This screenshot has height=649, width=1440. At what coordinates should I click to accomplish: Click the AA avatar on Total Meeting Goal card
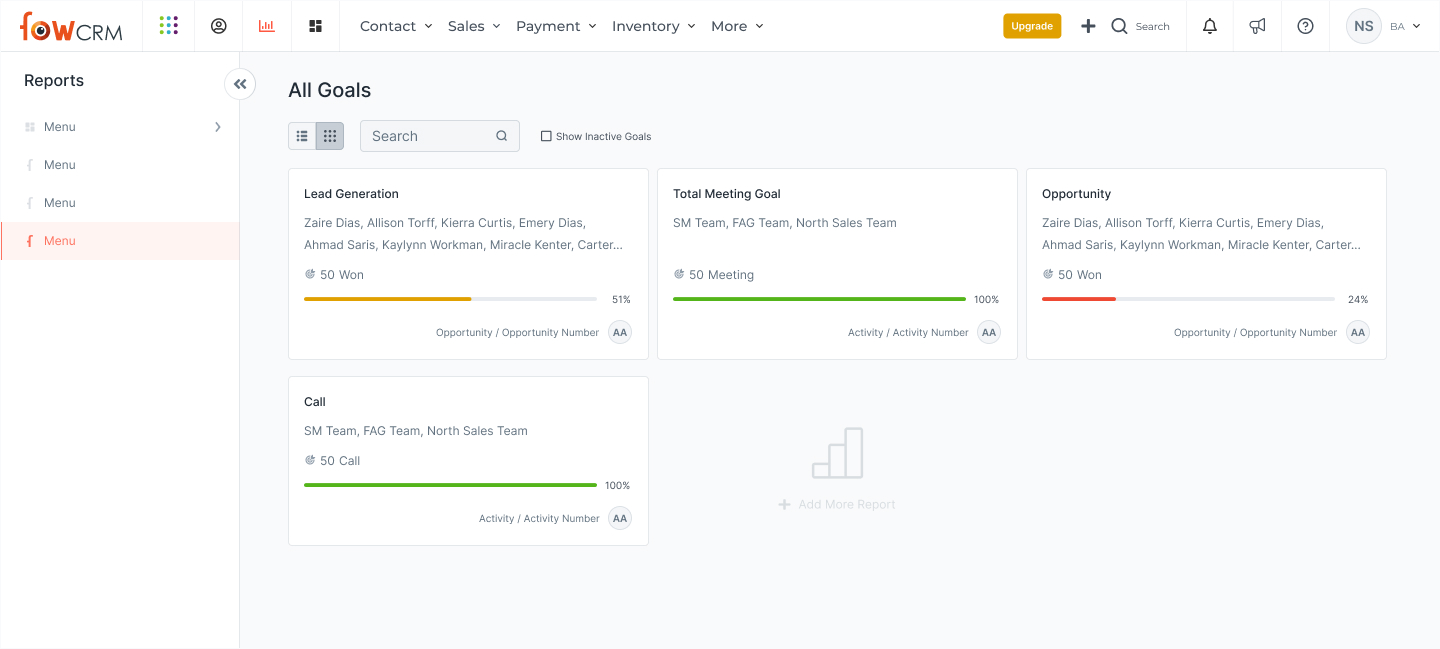(x=989, y=332)
